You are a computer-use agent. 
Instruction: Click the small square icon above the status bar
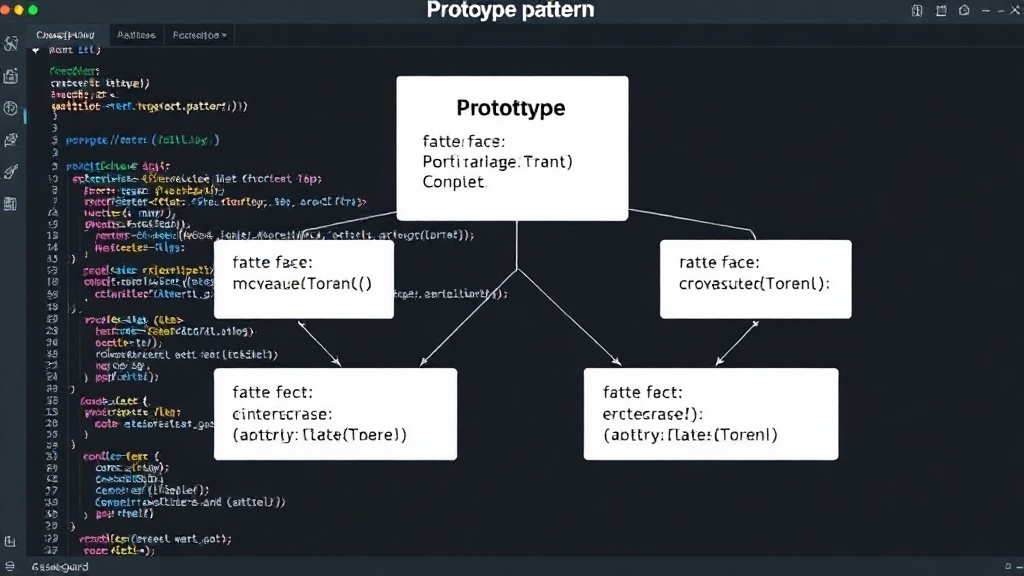click(10, 541)
